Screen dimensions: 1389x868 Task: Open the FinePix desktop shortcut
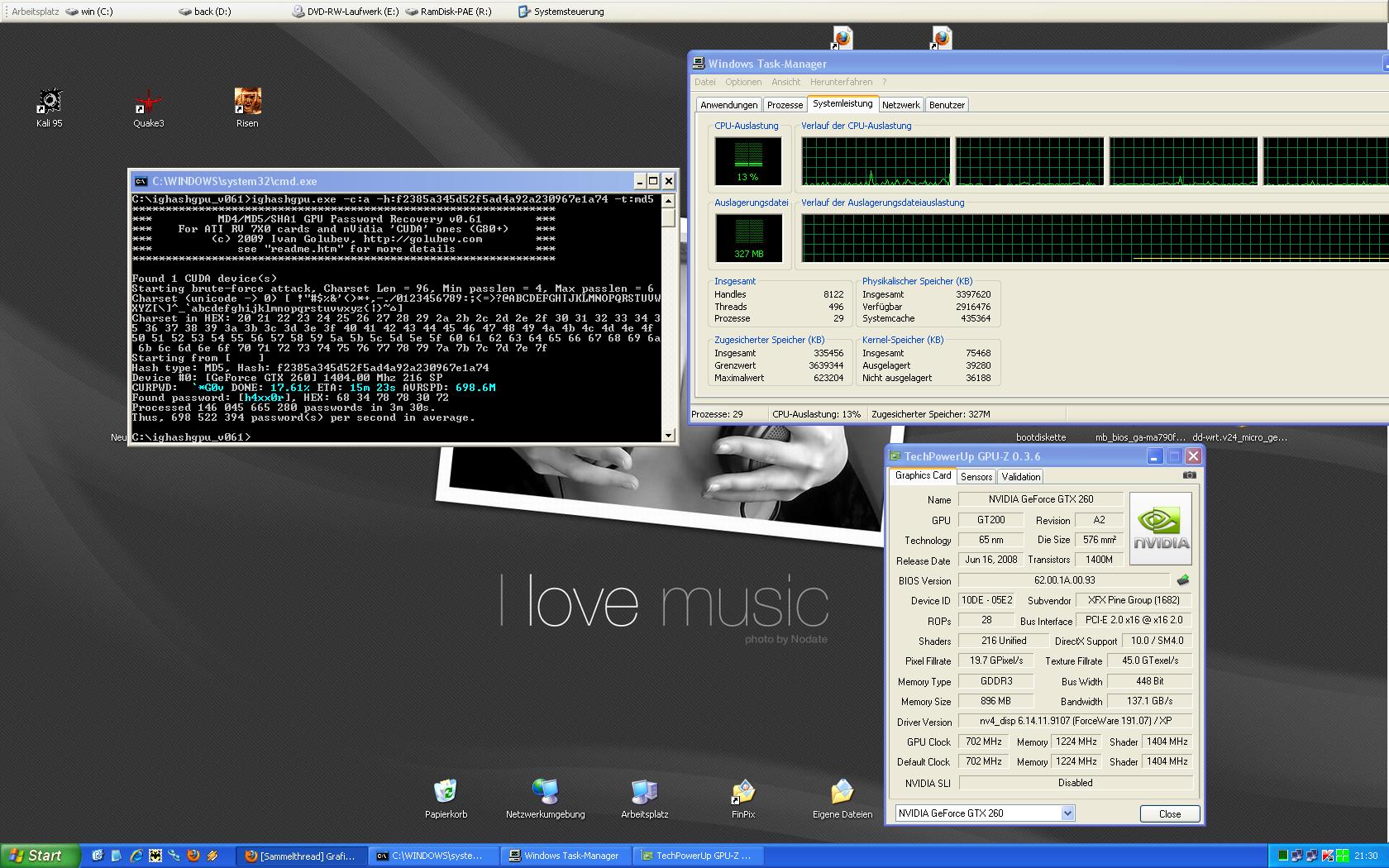(743, 799)
